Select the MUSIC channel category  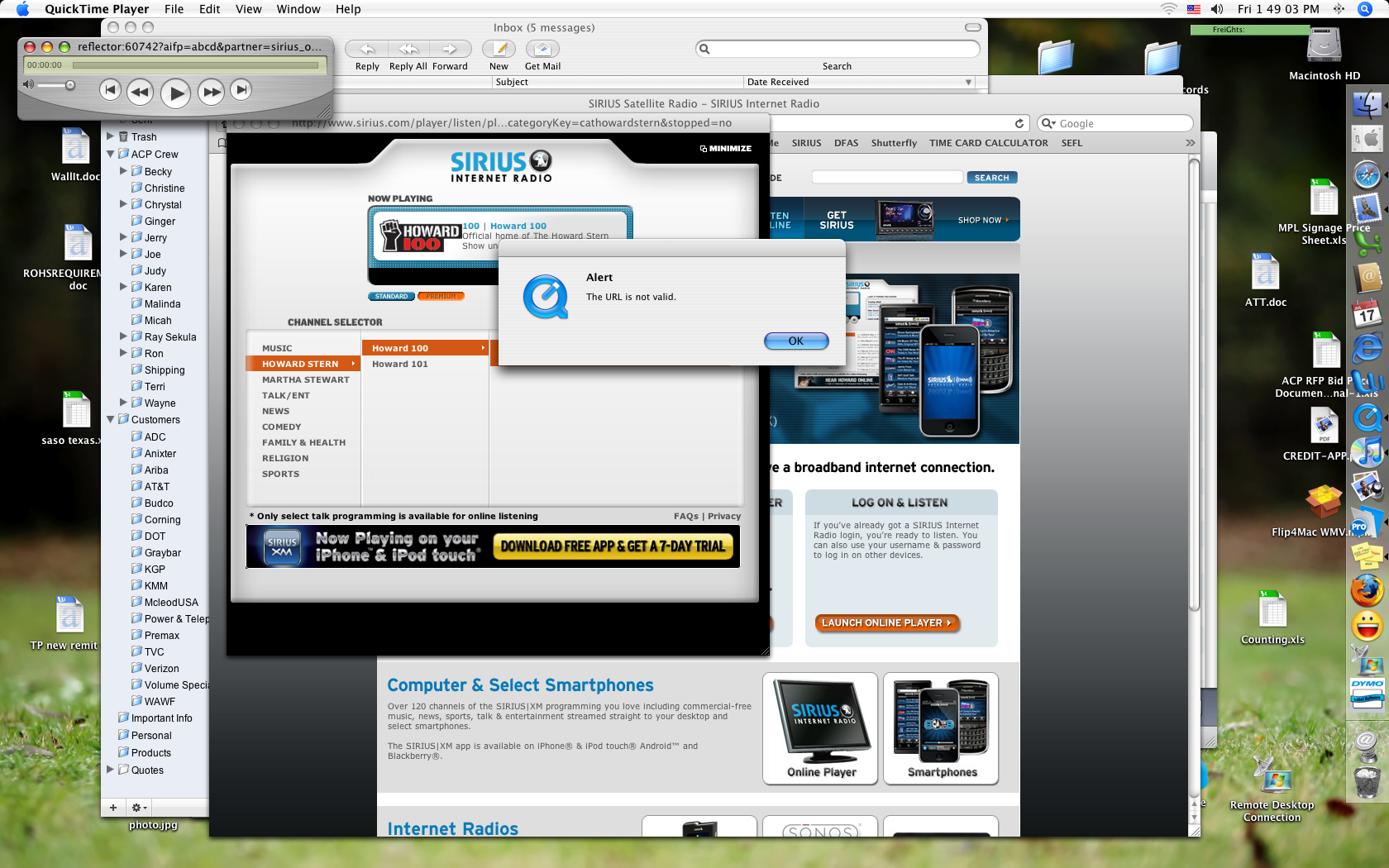tap(277, 348)
